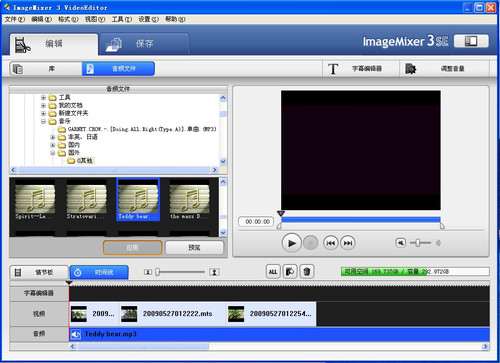Image resolution: width=500 pixels, height=363 pixels.
Task: Skip to the previous clip
Action: 330,243
